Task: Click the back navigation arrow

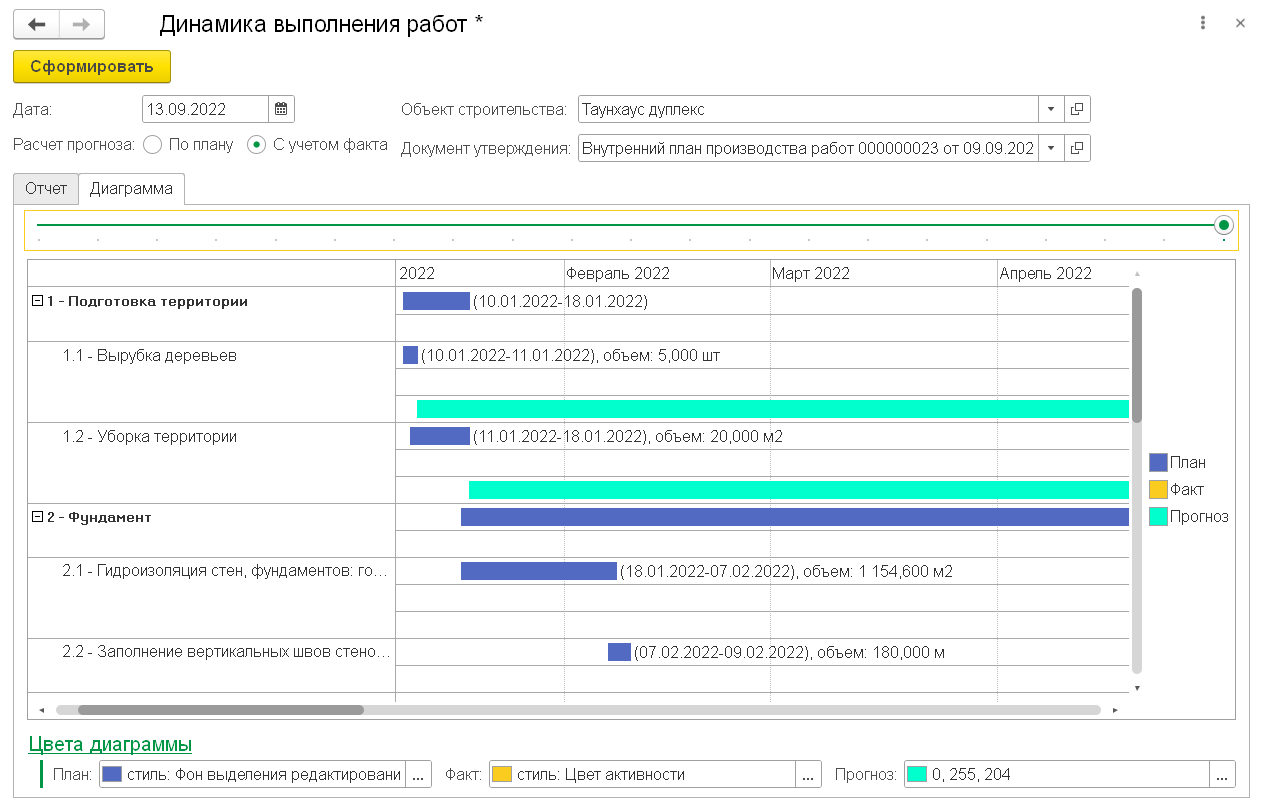Action: click(x=37, y=24)
